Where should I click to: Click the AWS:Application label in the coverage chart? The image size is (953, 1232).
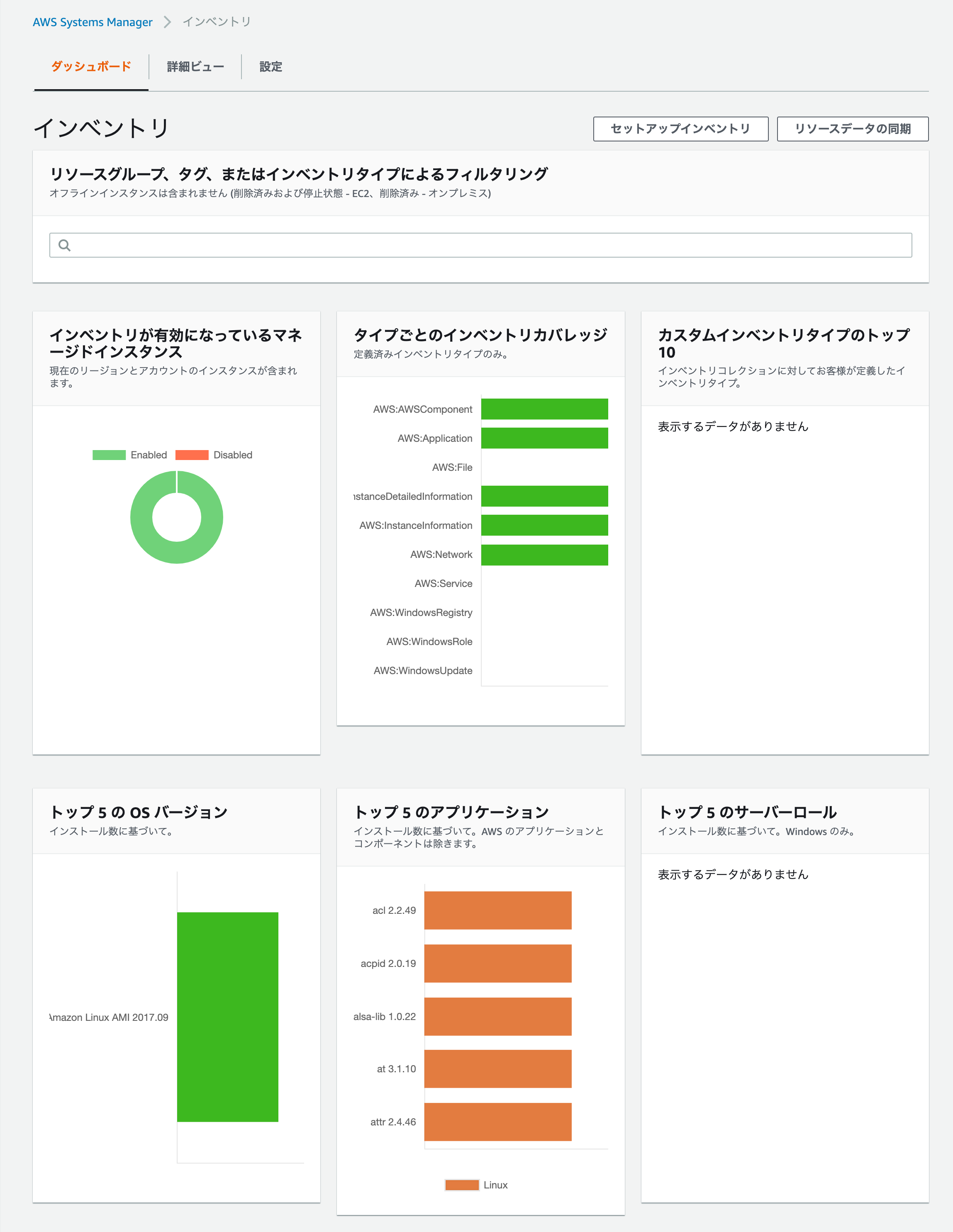click(x=434, y=438)
